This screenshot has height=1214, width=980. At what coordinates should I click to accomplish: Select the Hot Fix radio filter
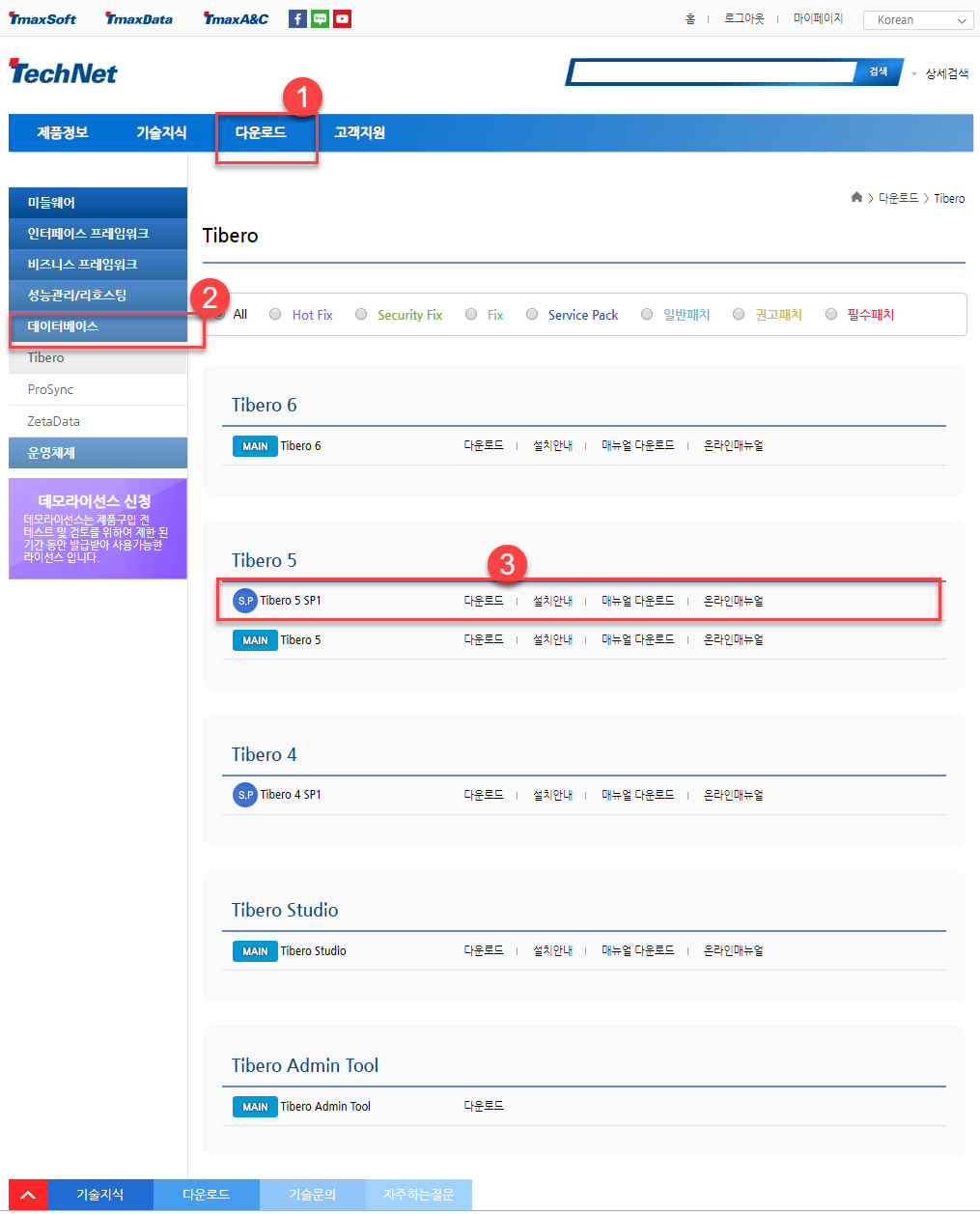tap(275, 314)
